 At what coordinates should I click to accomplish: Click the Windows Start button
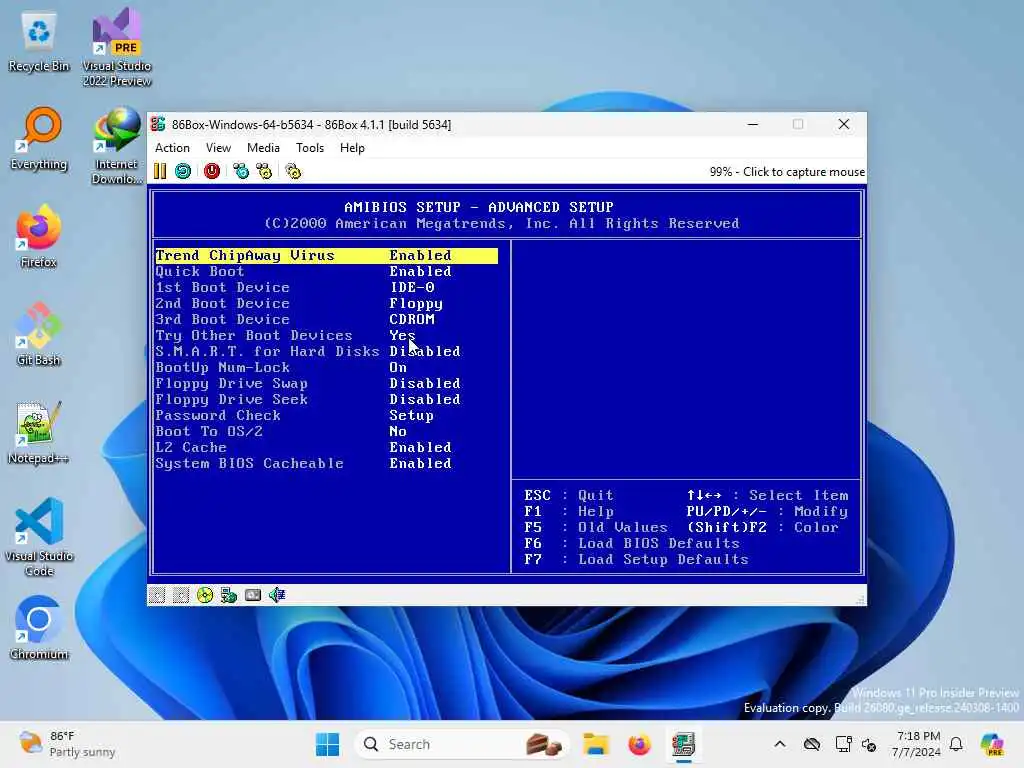pyautogui.click(x=327, y=744)
